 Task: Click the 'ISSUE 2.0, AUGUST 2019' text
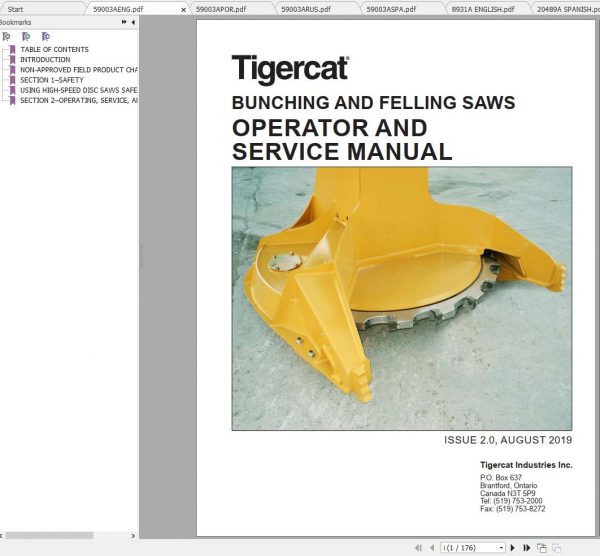pos(508,440)
